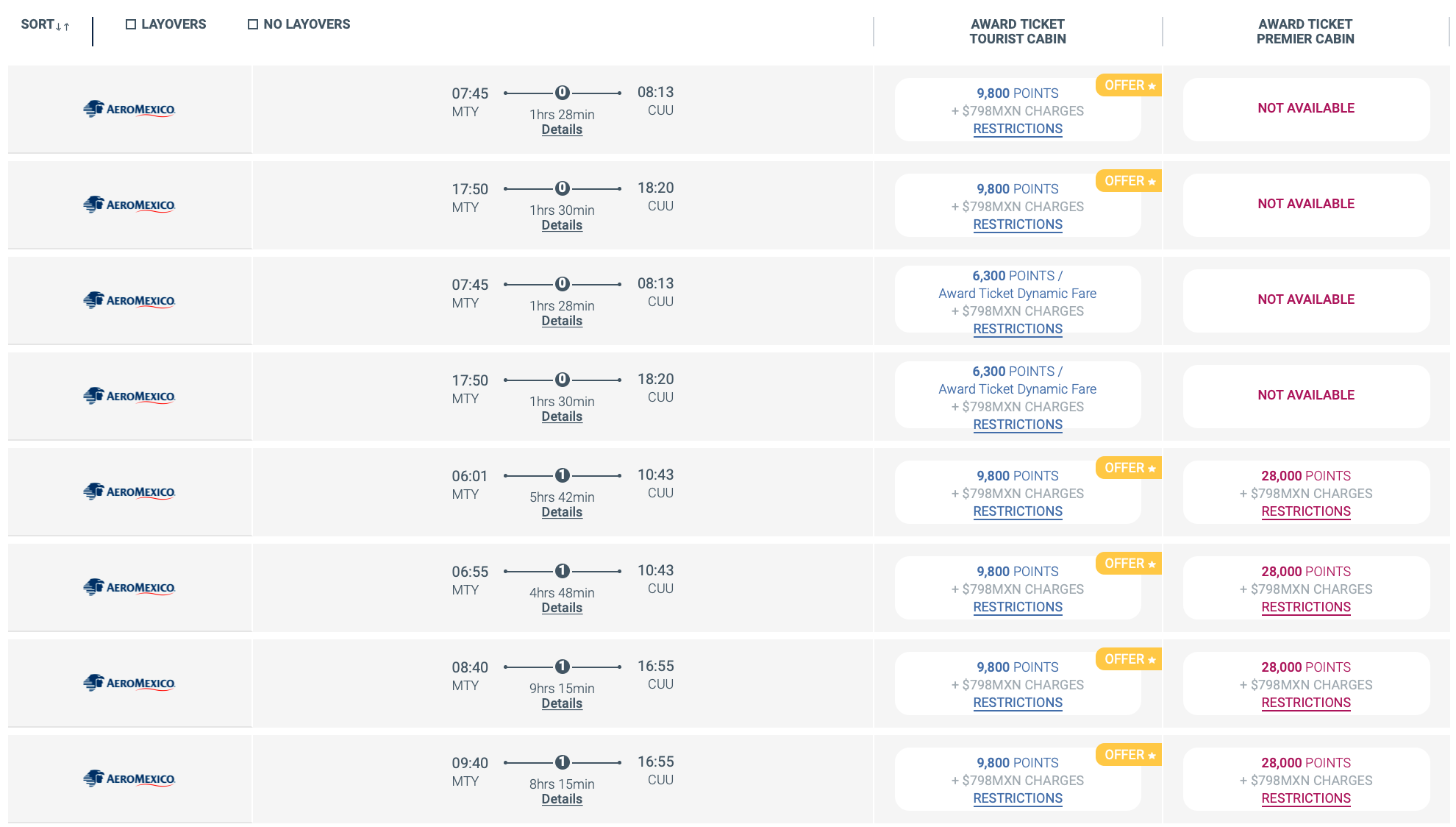Screen dimensions: 1456x827
Task: Enable the LAYOVERS filter checkbox
Action: pos(131,24)
